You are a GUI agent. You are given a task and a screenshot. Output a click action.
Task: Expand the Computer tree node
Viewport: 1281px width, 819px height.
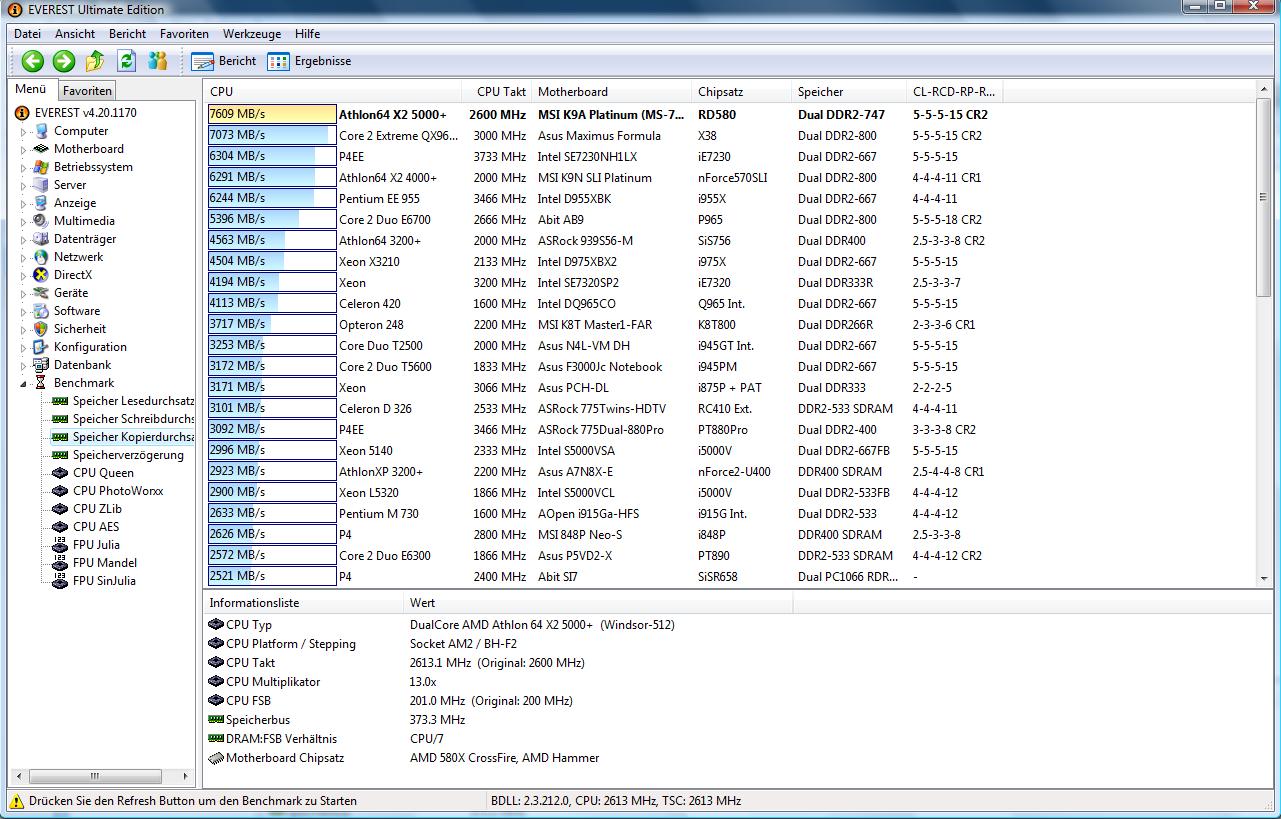24,132
